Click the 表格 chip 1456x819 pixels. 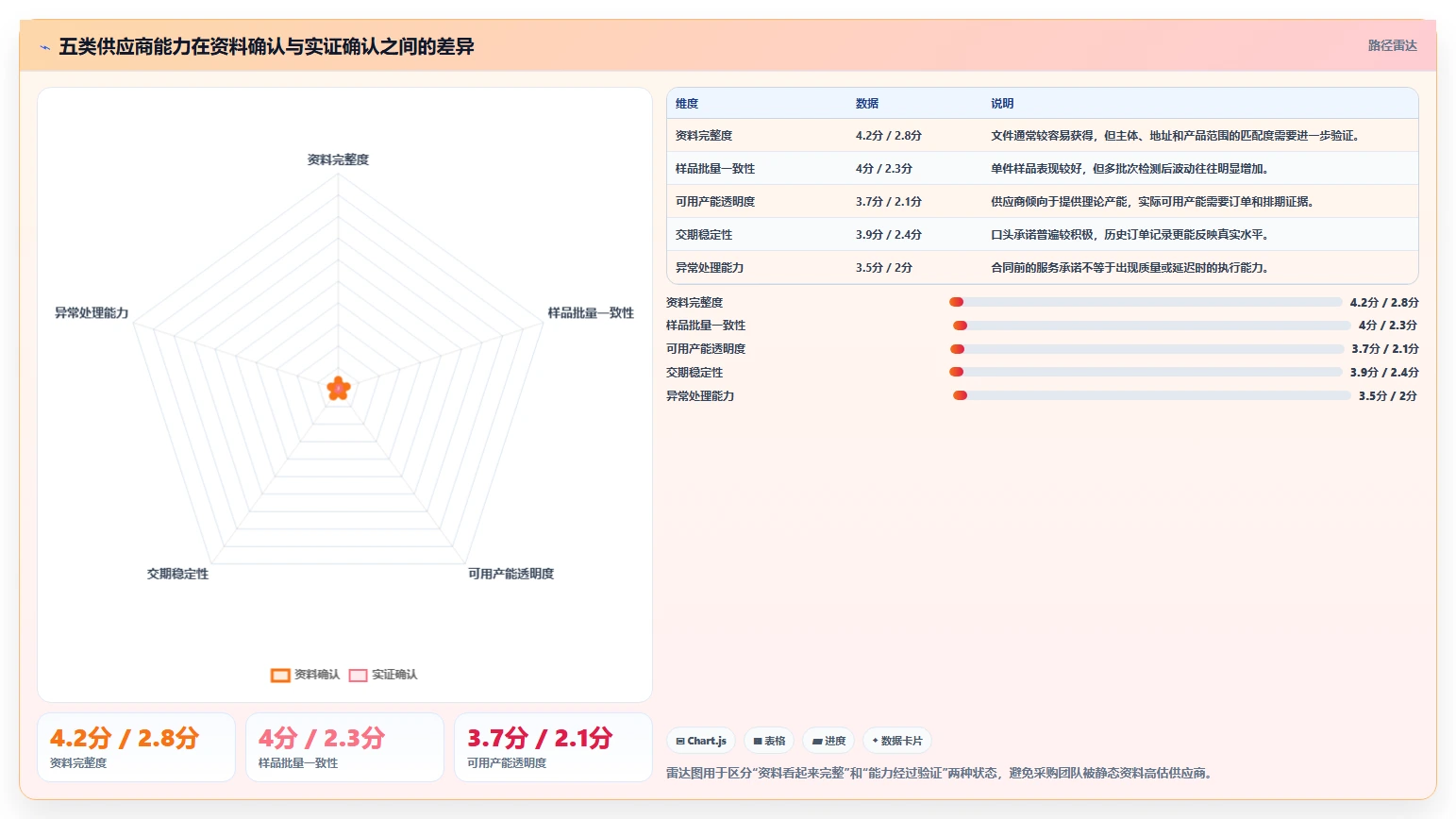[x=769, y=741]
